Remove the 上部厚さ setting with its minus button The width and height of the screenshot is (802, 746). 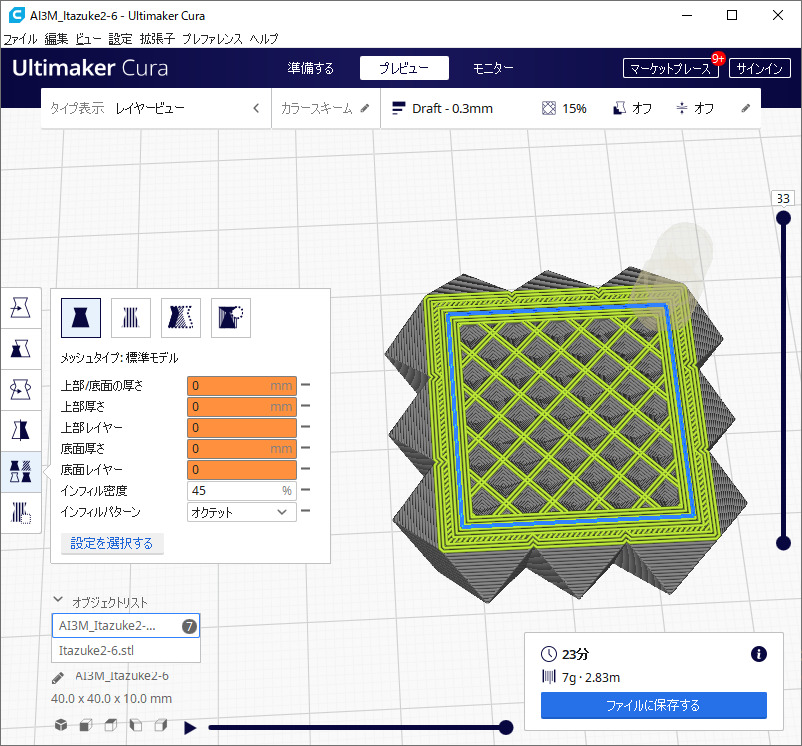(305, 407)
